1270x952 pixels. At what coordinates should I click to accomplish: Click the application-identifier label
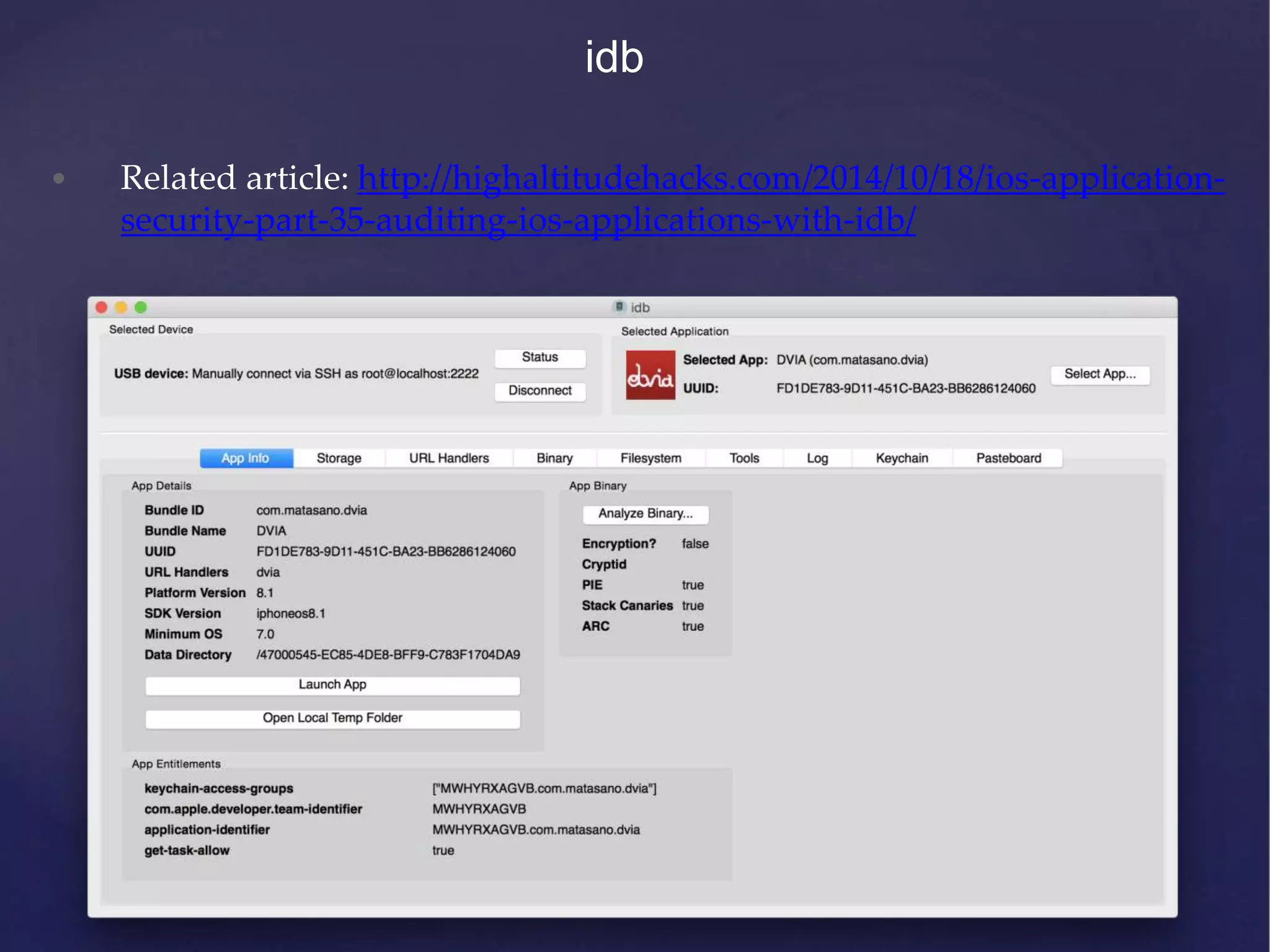[207, 830]
